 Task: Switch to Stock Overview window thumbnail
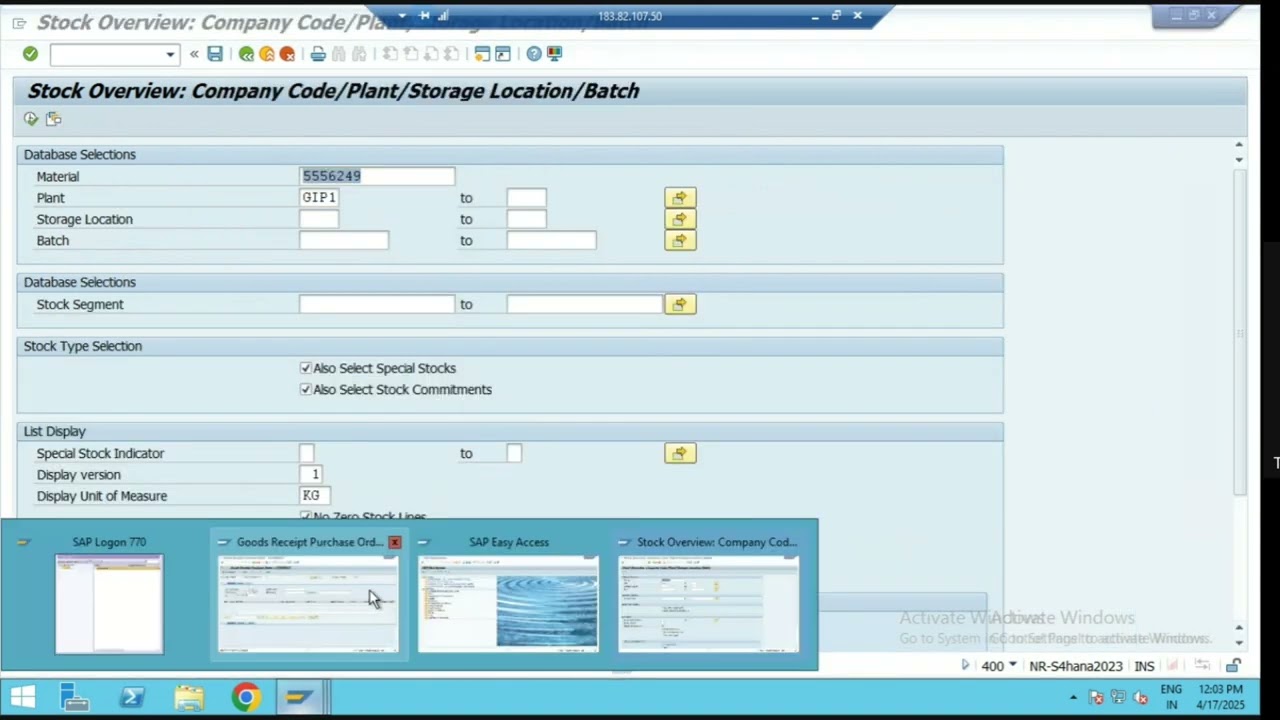(709, 604)
